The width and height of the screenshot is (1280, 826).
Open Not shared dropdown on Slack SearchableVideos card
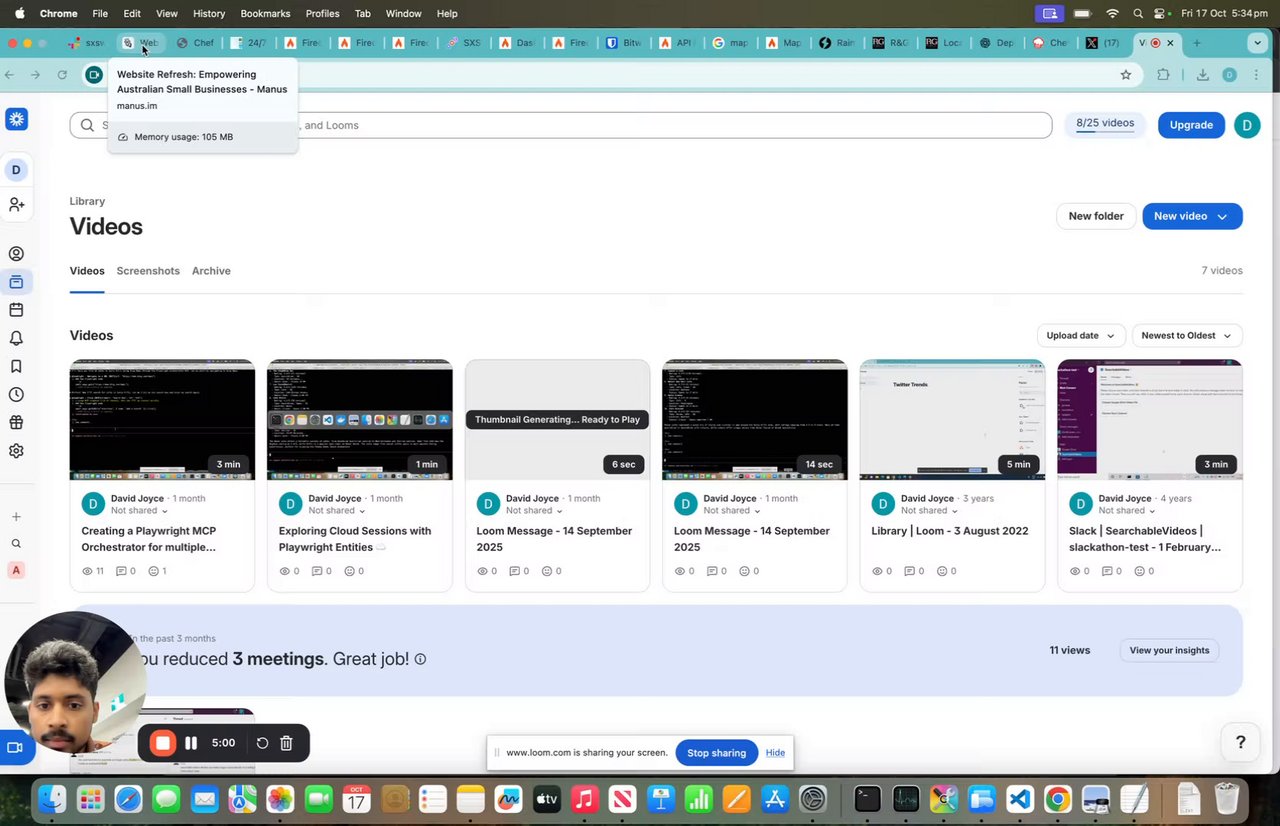[x=1126, y=510]
